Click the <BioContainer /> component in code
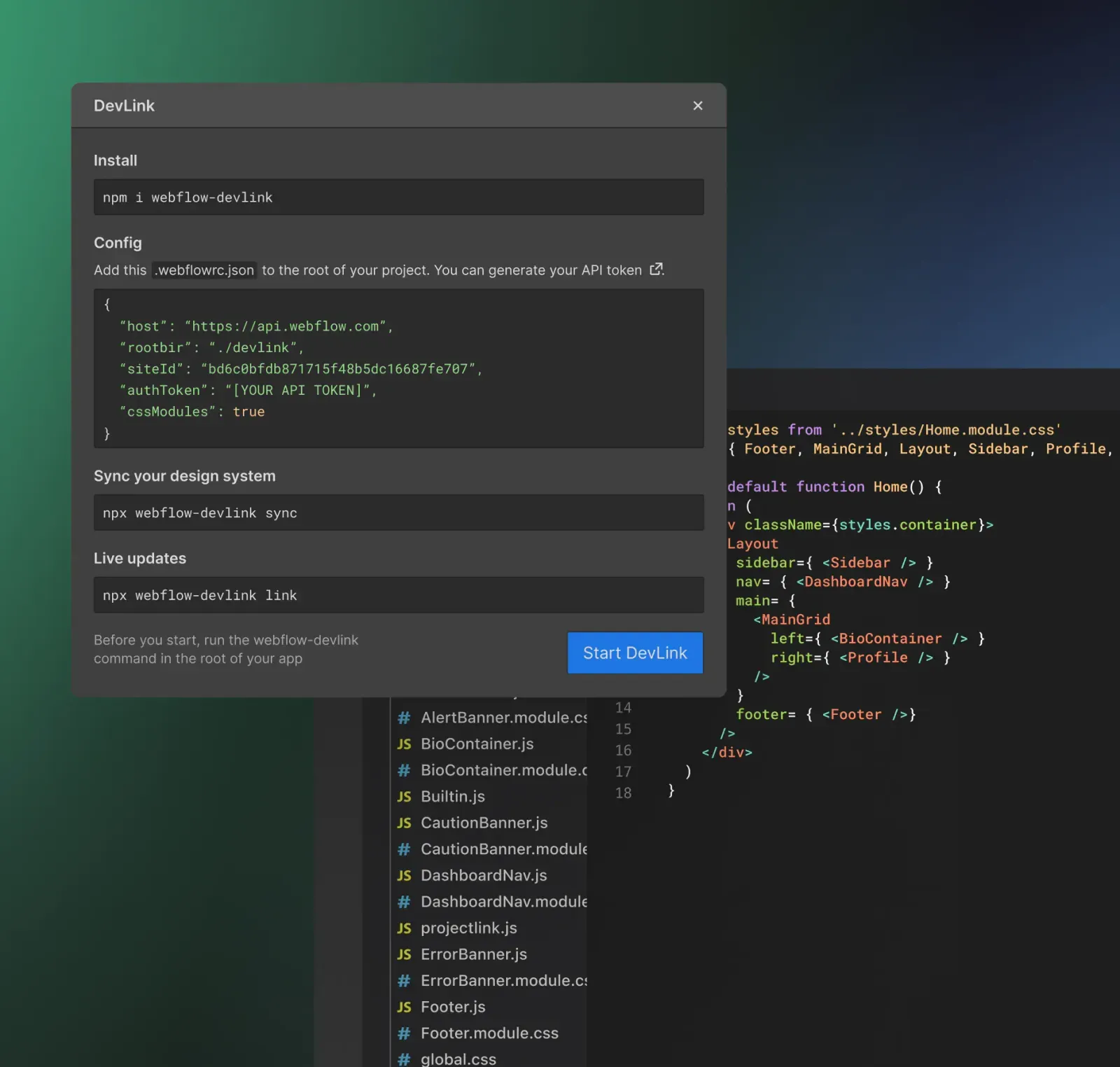This screenshot has width=1120, height=1067. click(899, 639)
